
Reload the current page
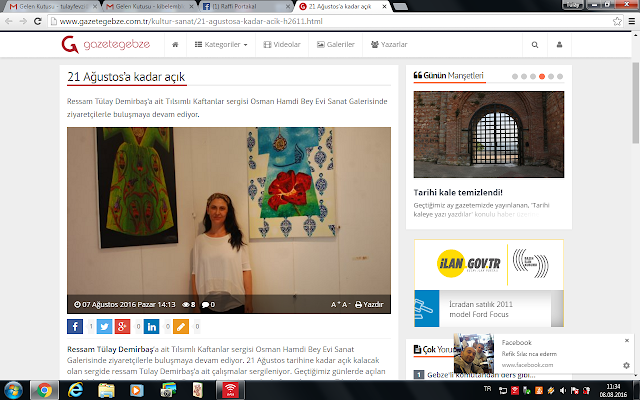click(38, 21)
